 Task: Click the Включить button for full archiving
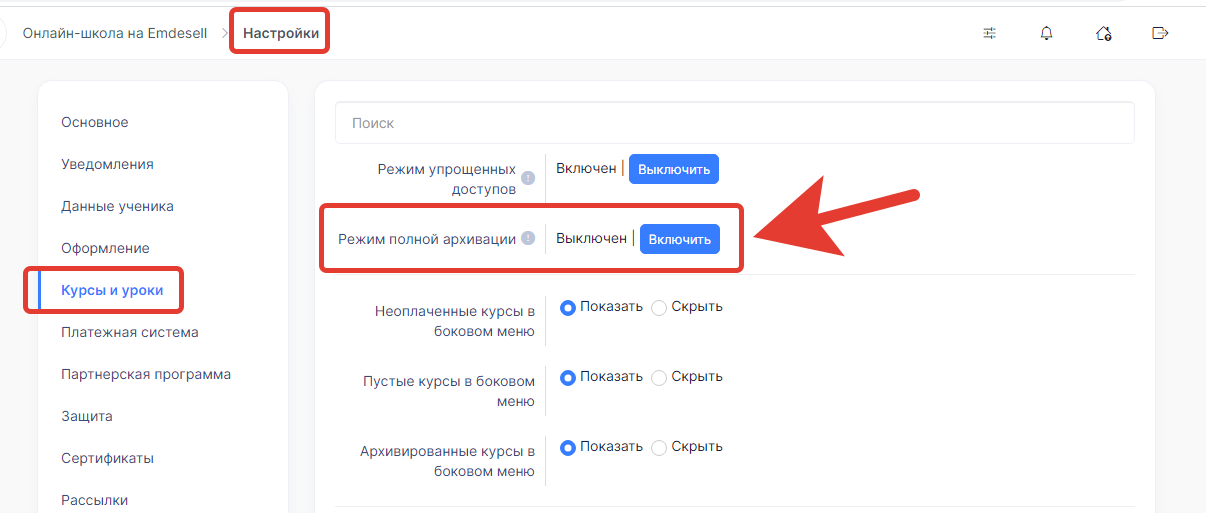pyautogui.click(x=680, y=239)
